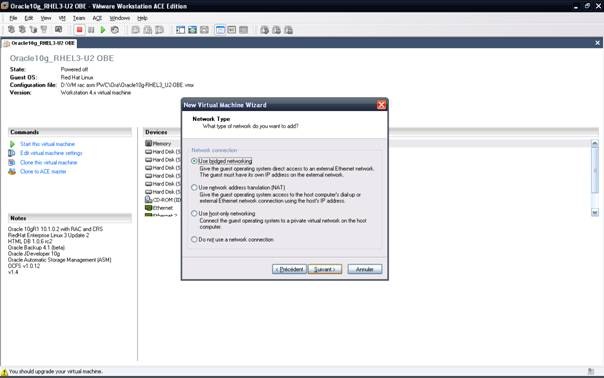The image size is (604, 378).
Task: Click Clone this virtual machine link
Action: click(x=49, y=162)
